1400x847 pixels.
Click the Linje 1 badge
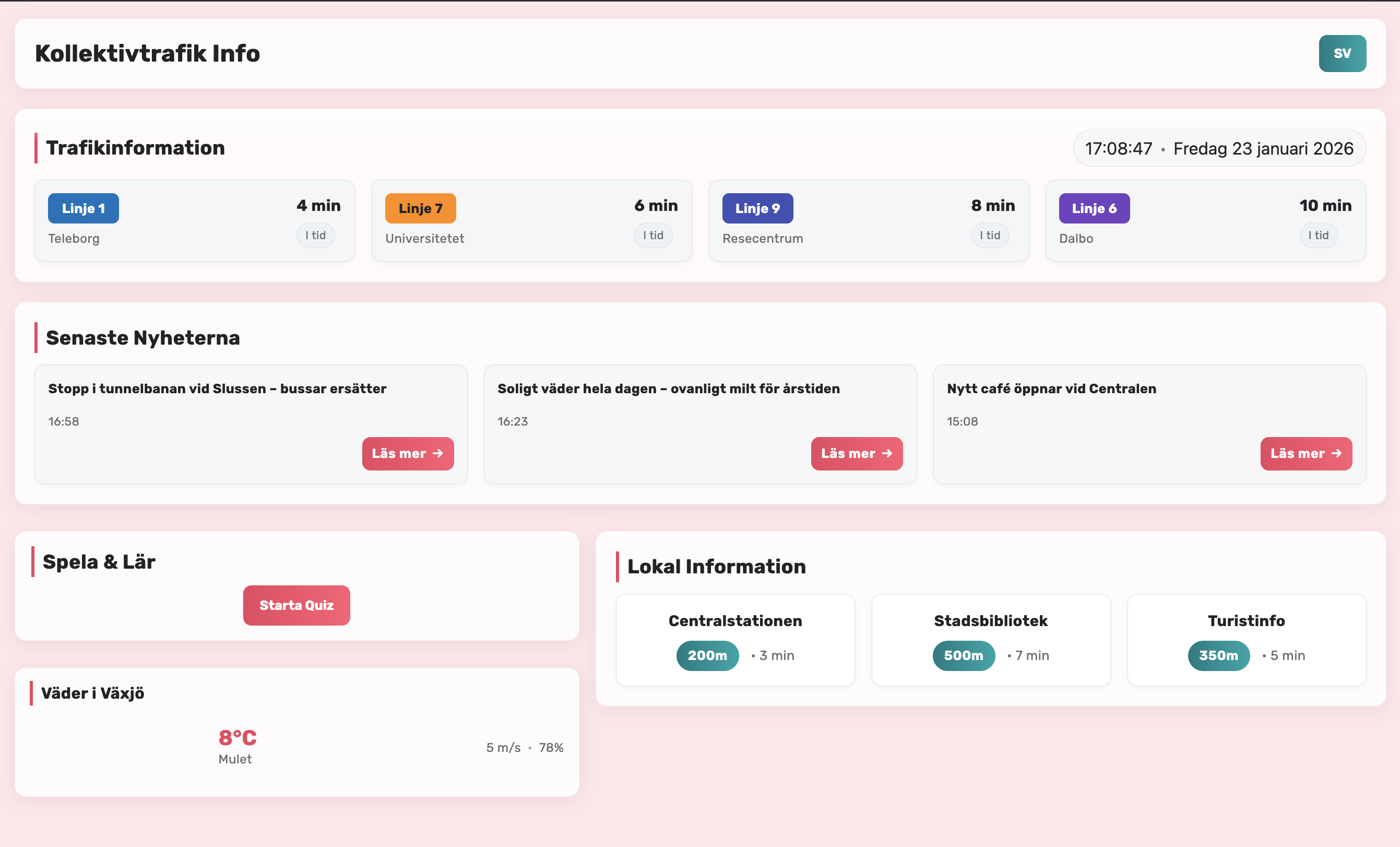[83, 208]
